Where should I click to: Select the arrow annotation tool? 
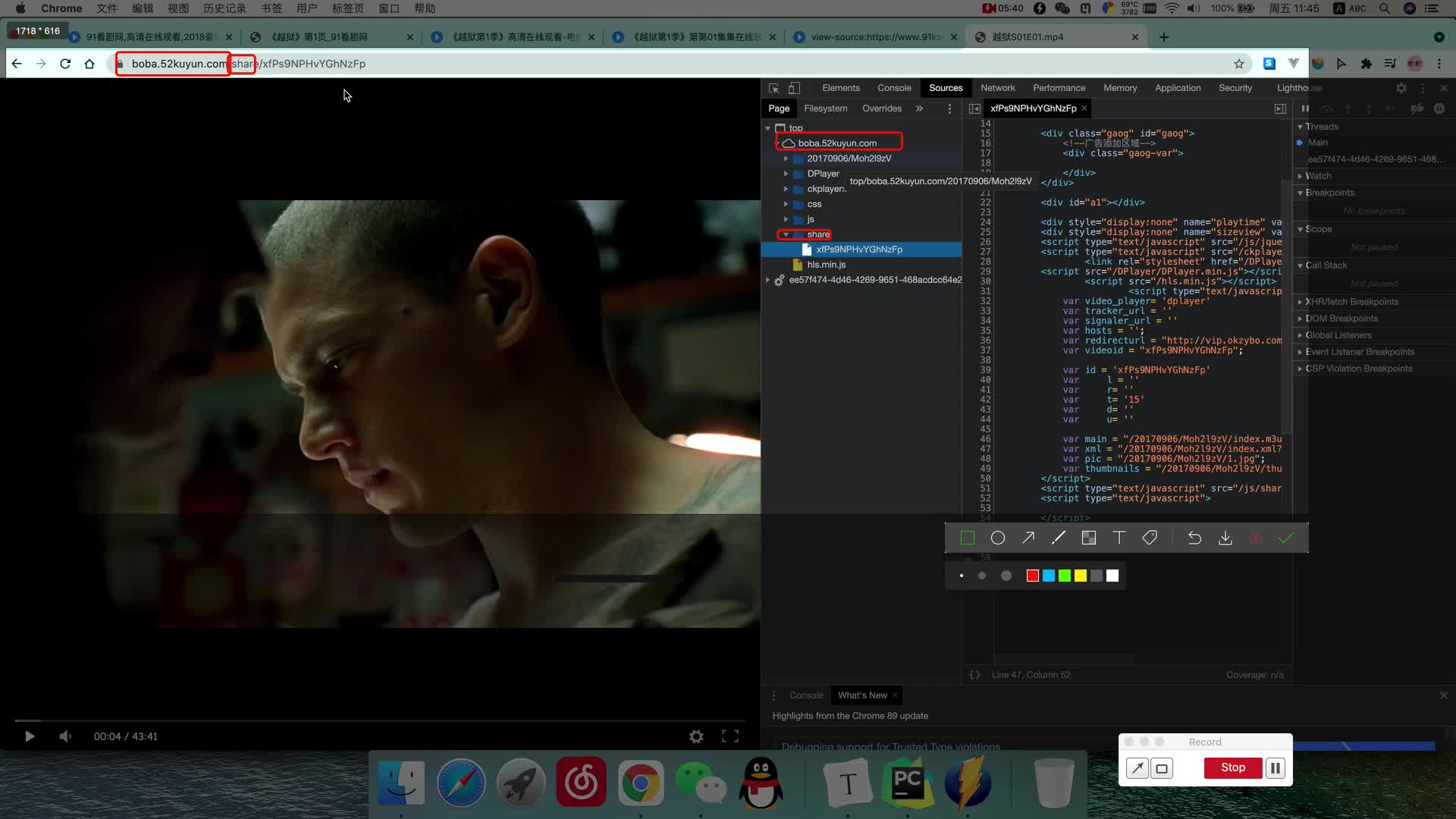1028,538
